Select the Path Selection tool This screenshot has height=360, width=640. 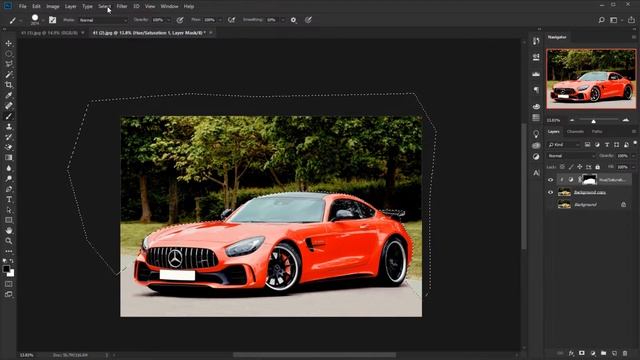click(9, 210)
